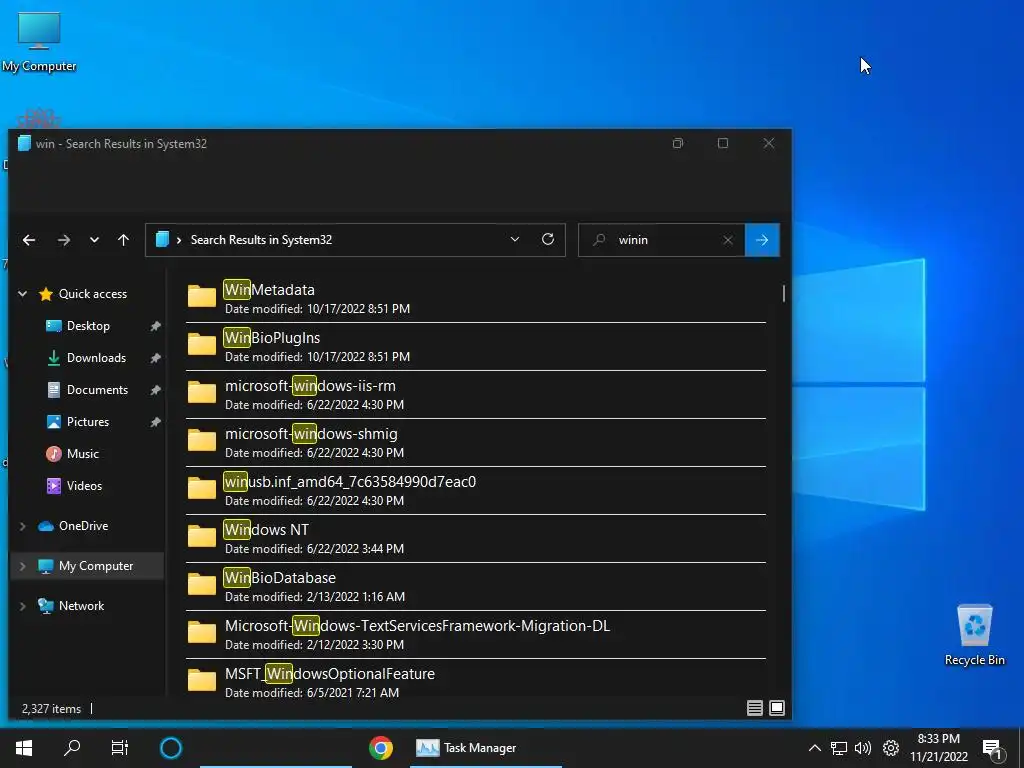Select the Recycle Bin desktop icon
The width and height of the screenshot is (1024, 768).
[x=974, y=634]
